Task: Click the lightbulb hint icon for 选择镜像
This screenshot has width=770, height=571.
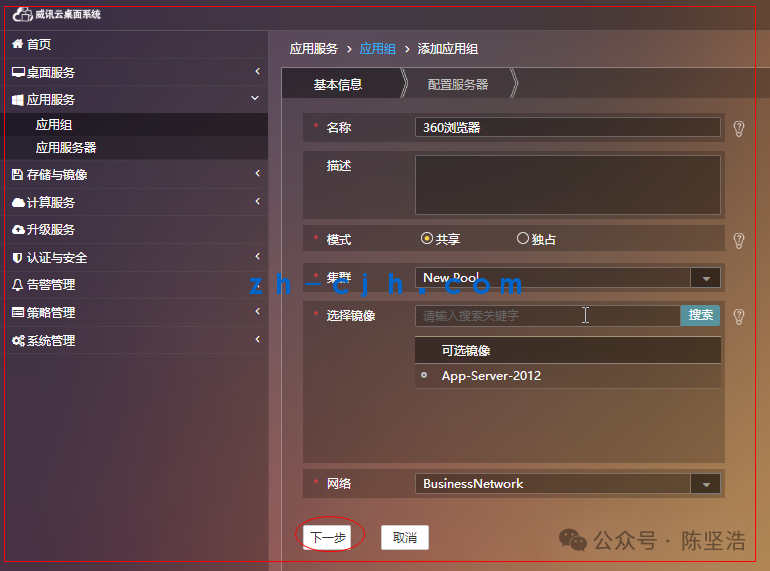Action: 739,316
